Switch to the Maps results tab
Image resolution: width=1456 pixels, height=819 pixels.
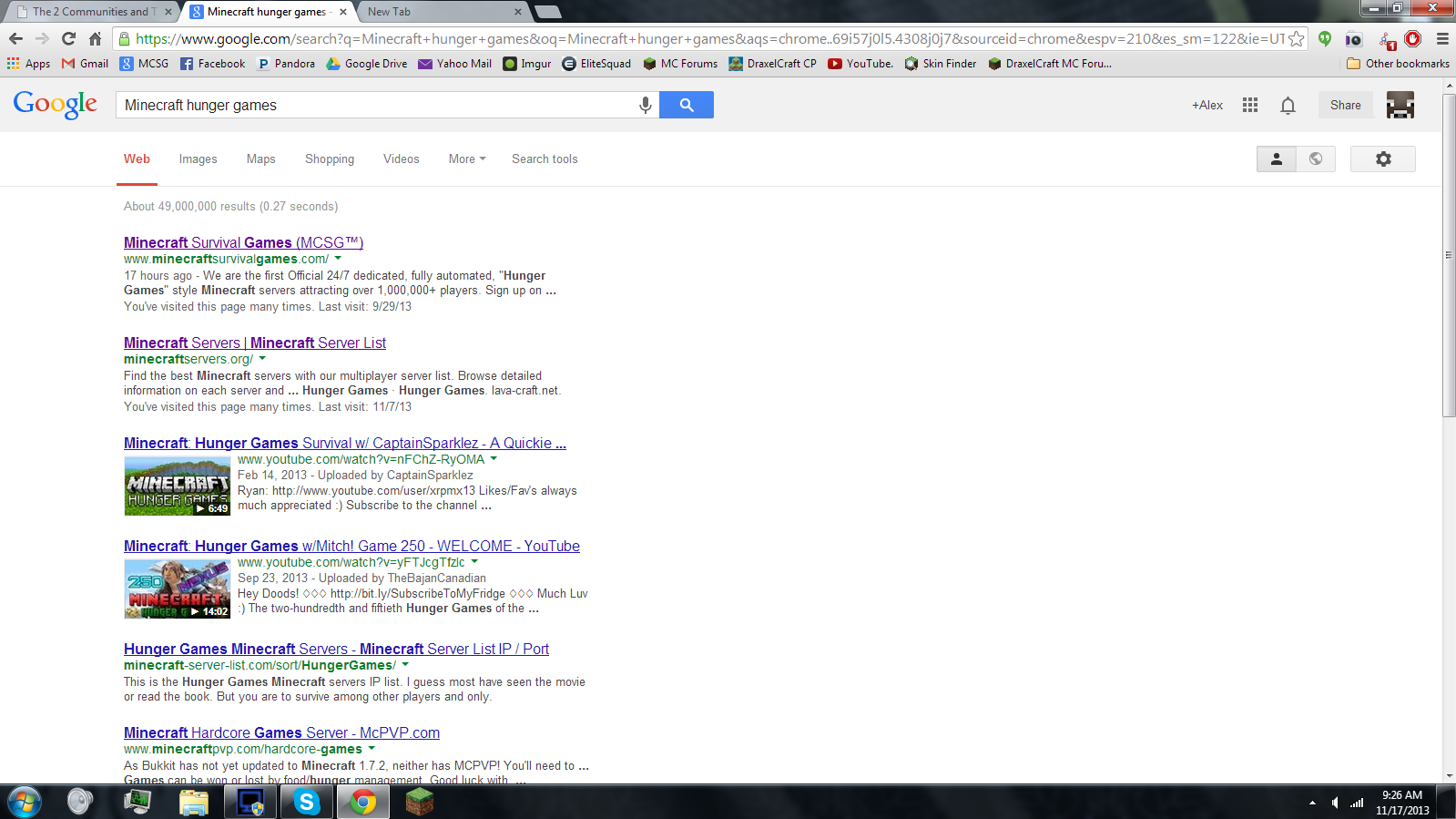pyautogui.click(x=260, y=159)
